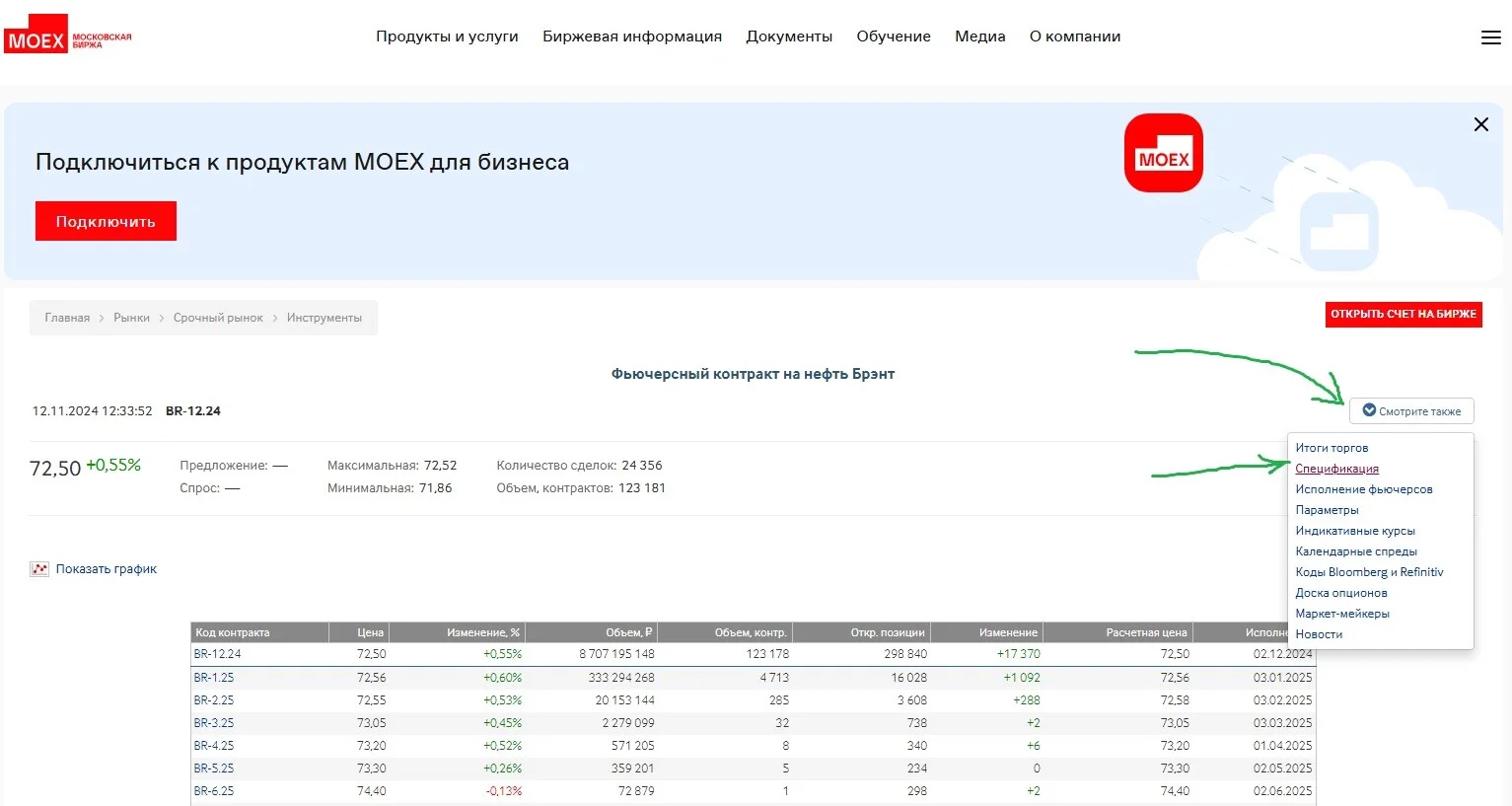This screenshot has height=806, width=1512.
Task: Select Маркет-мейкеры from the list
Action: (1342, 614)
